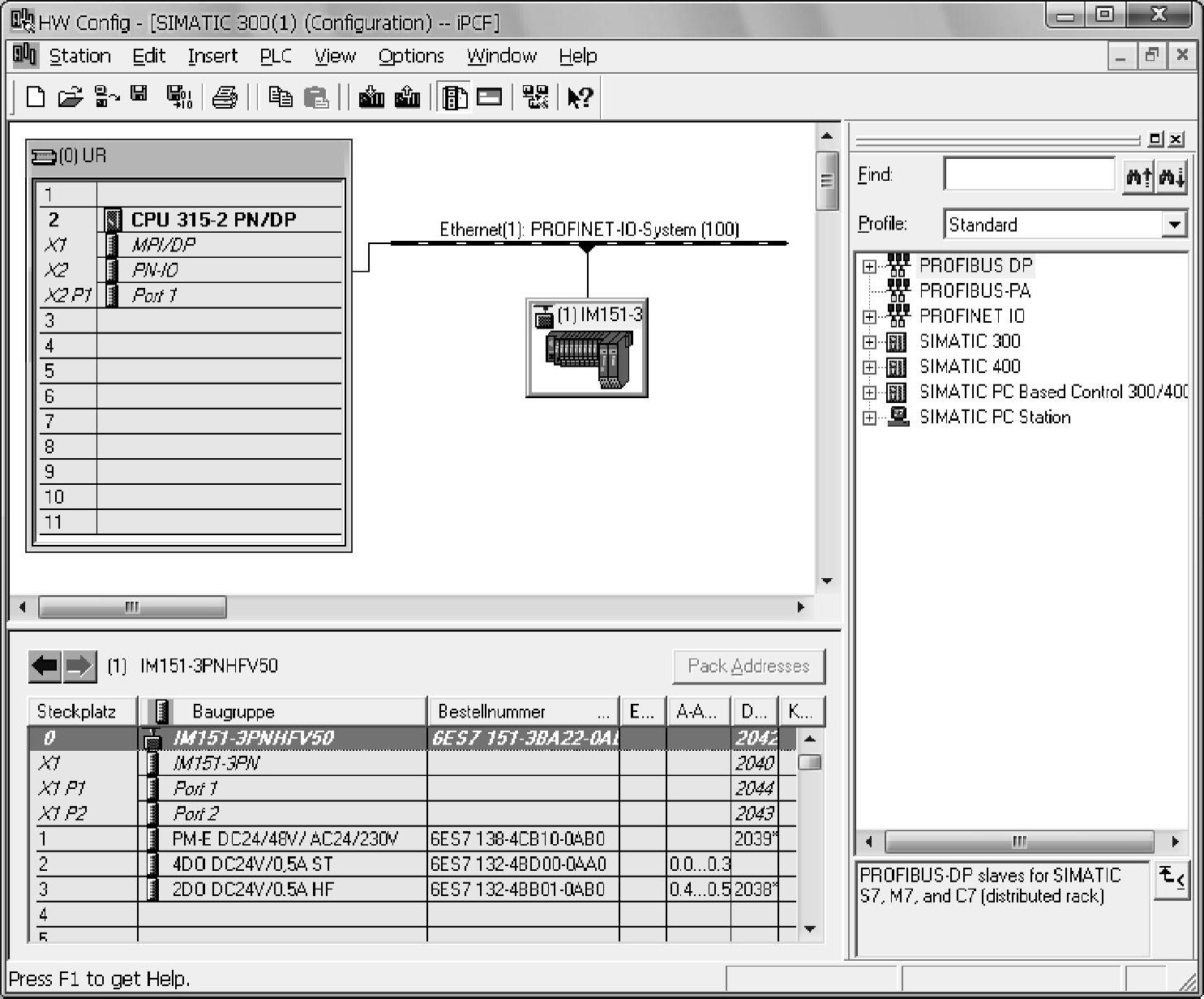Select the IM151-3PN row in slot X1
Screen dimensions: 1204x999
[413, 763]
